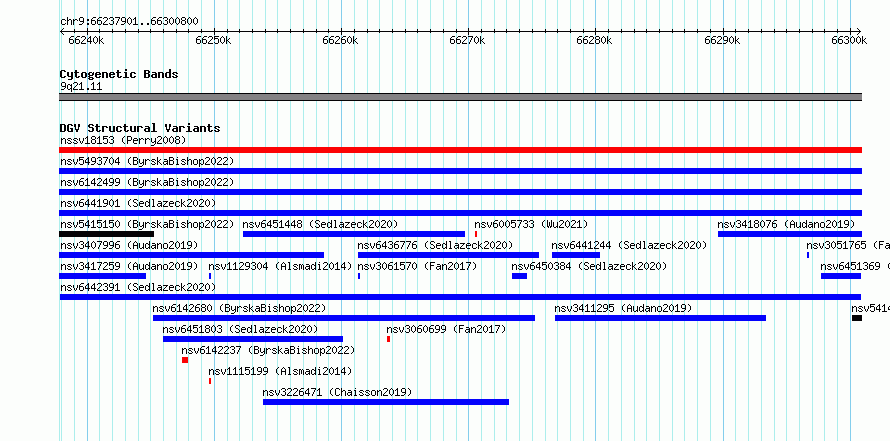The height and width of the screenshot is (441, 890).
Task: Click the small red nsv3060699 marker
Action: tap(389, 339)
